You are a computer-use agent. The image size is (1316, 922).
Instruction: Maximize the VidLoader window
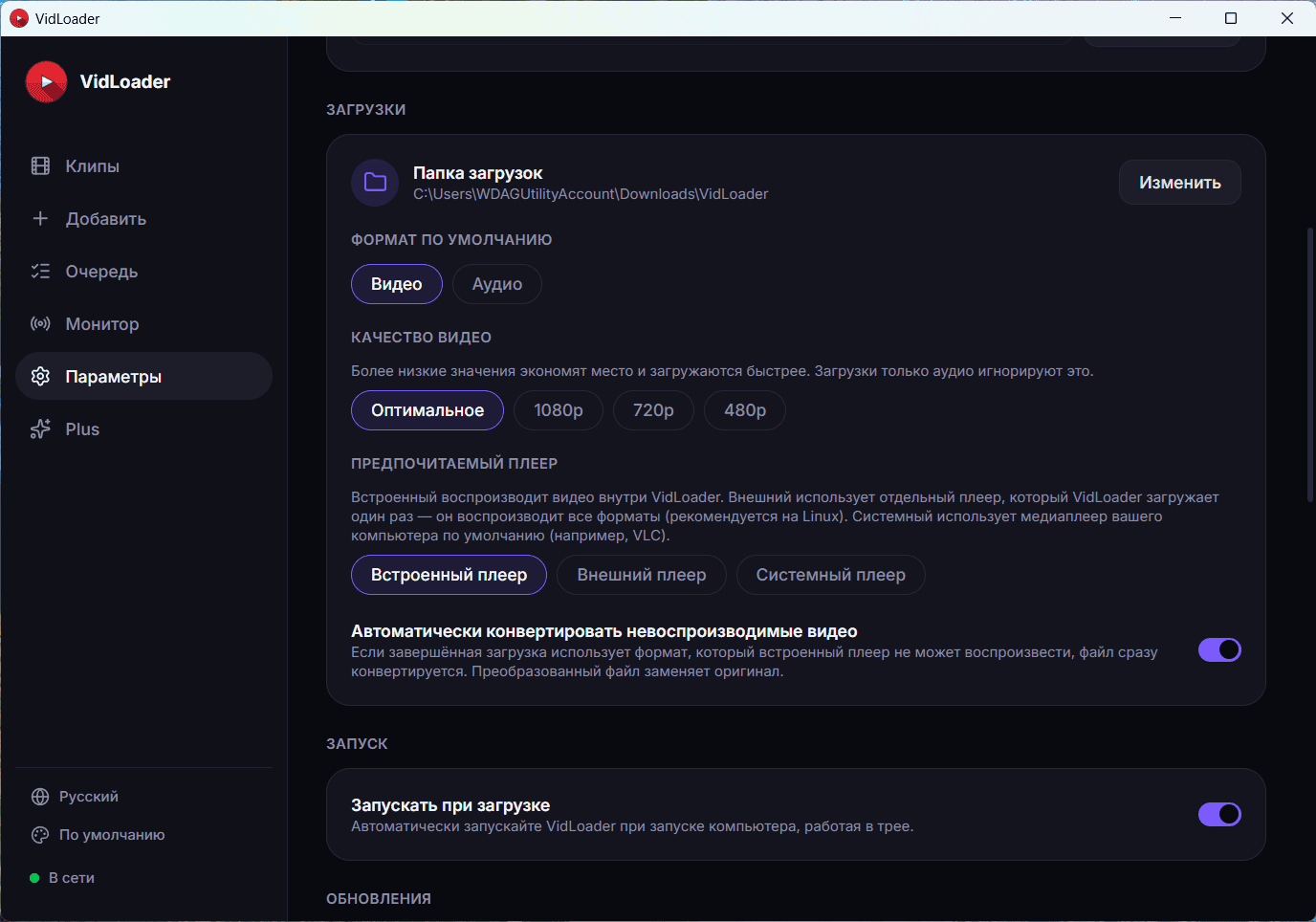[x=1231, y=18]
